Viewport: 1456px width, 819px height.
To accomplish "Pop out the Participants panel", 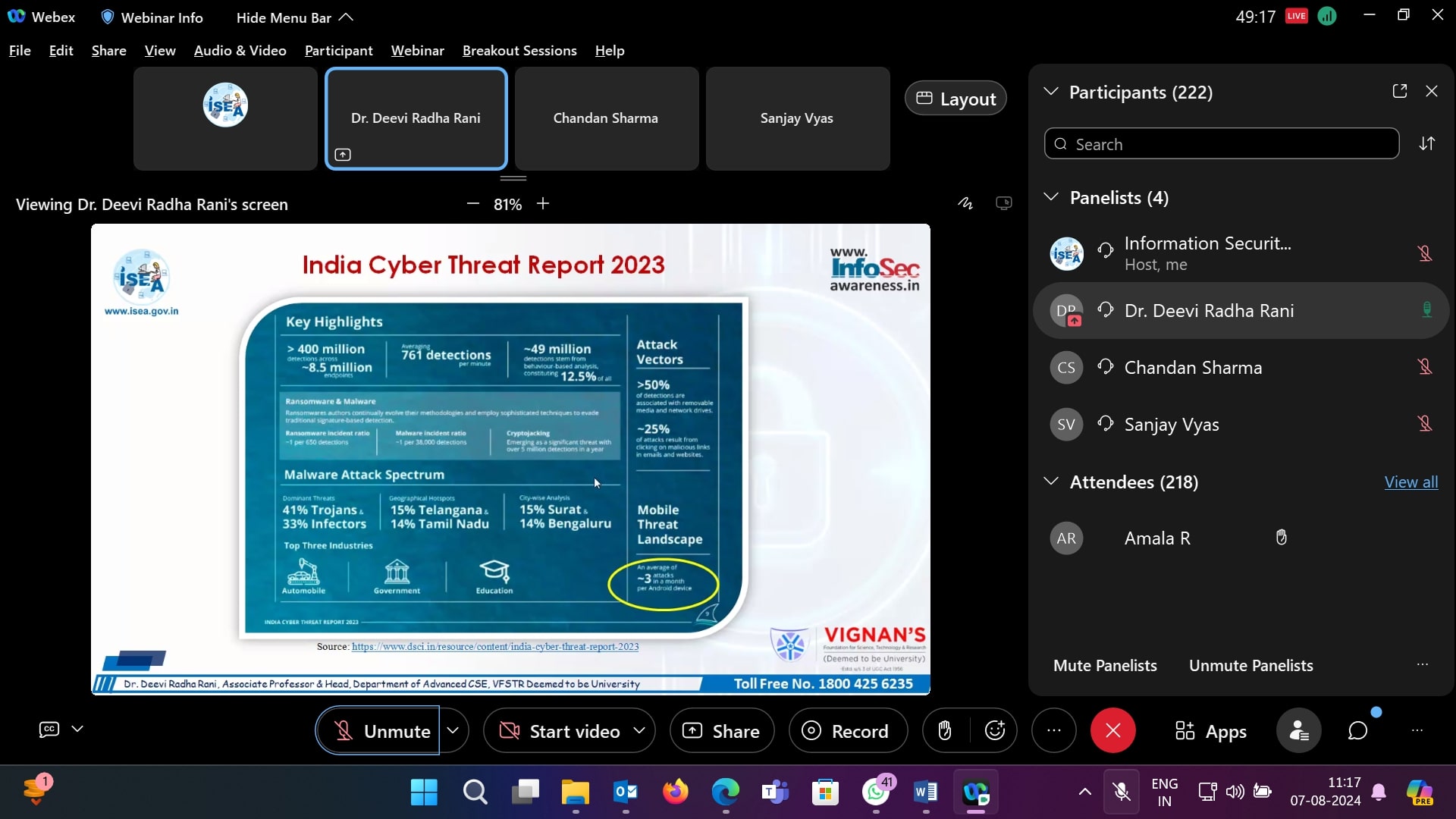I will click(x=1400, y=91).
